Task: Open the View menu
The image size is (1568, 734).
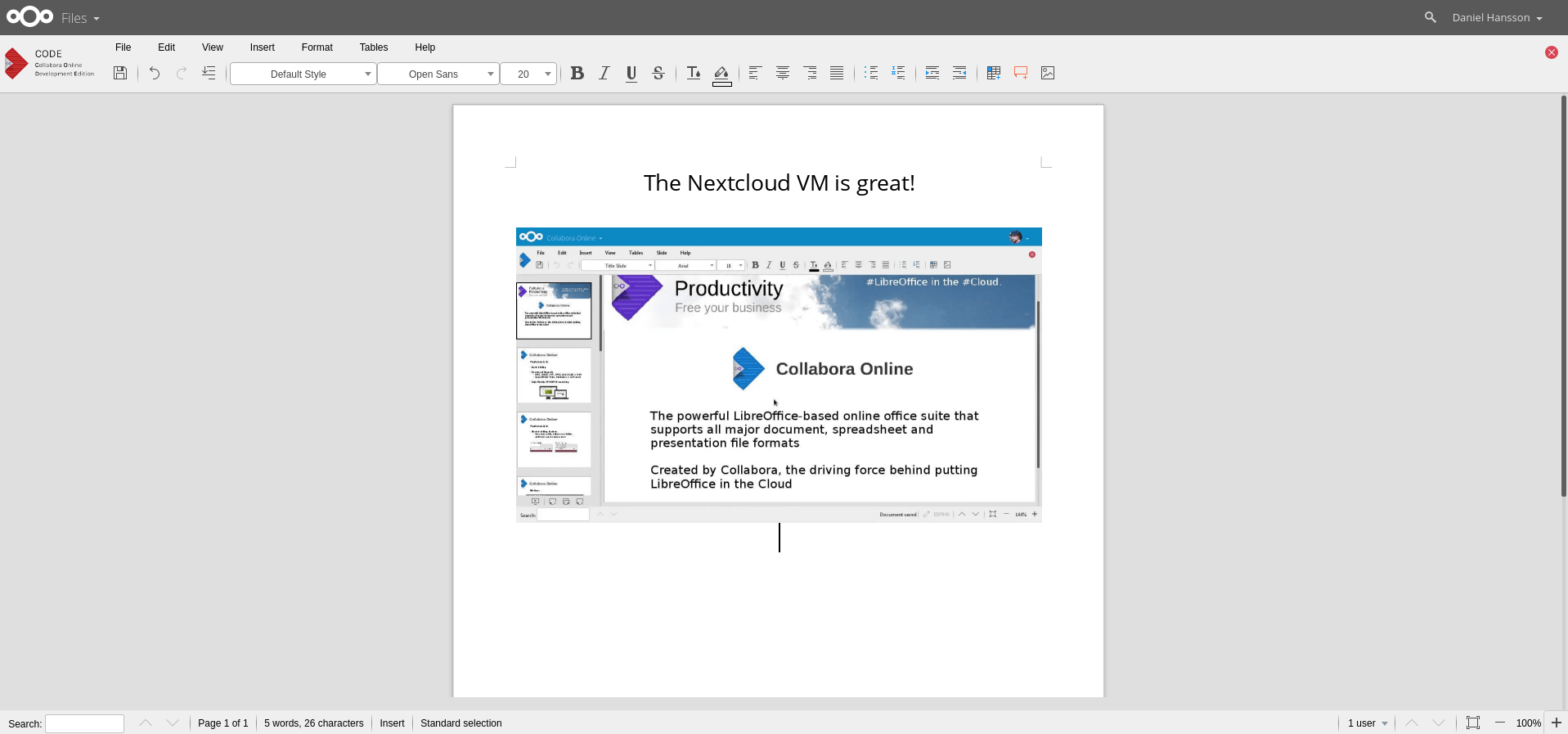Action: pyautogui.click(x=213, y=47)
